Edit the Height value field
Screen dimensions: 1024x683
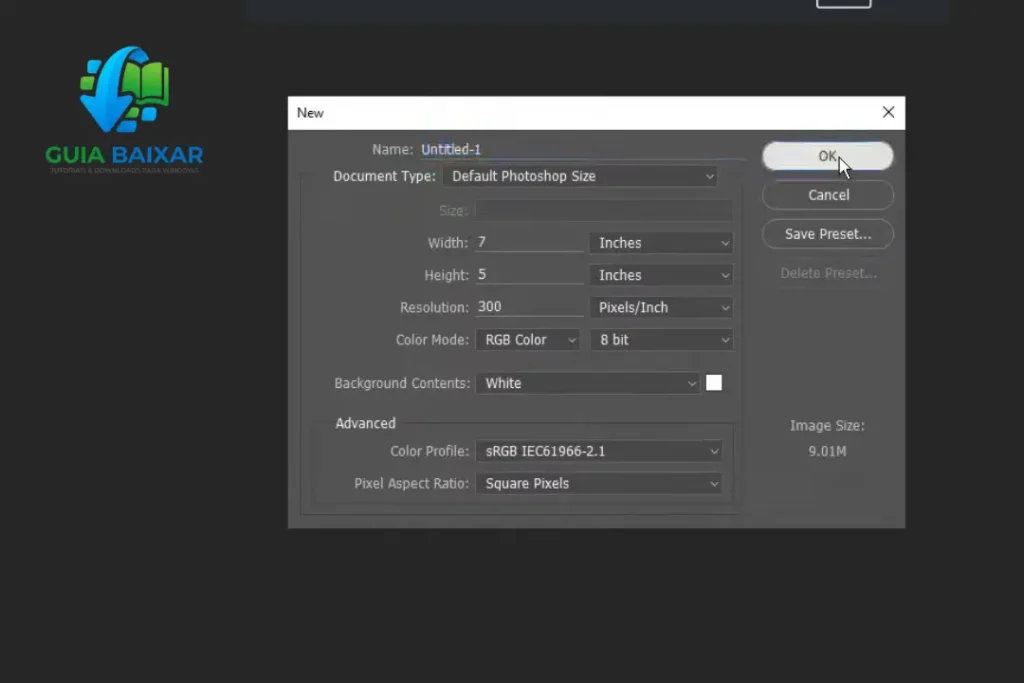tap(529, 274)
